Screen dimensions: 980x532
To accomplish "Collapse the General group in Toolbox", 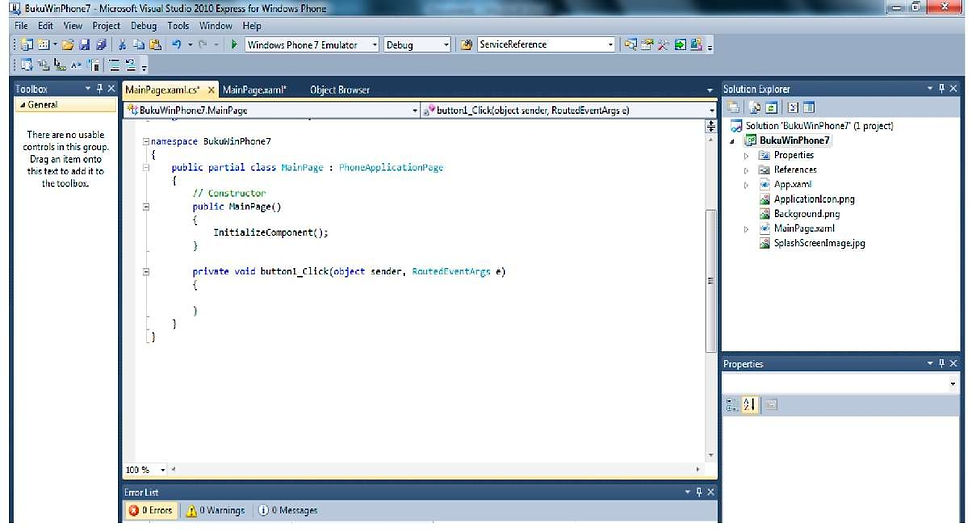I will tap(22, 105).
